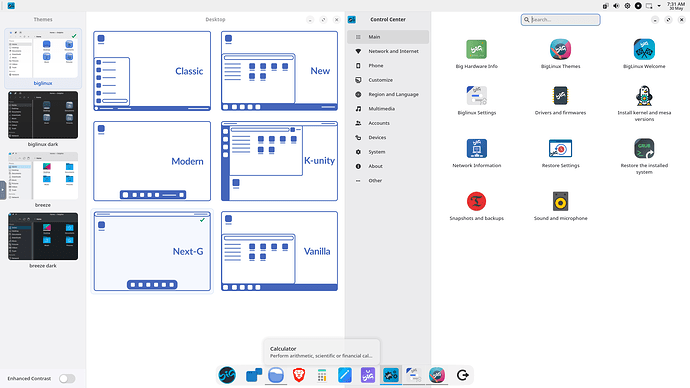Click the logout icon in the dock
The height and width of the screenshot is (388, 690).
[x=462, y=375]
